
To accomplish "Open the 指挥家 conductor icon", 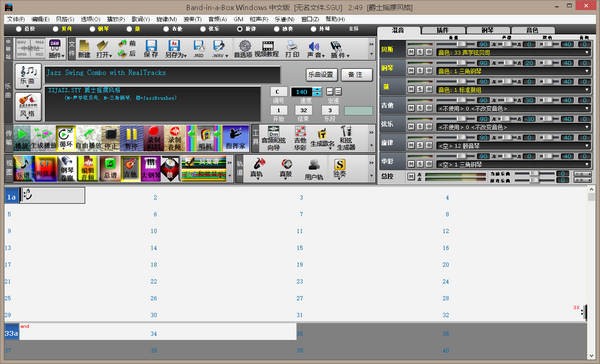I will 236,138.
